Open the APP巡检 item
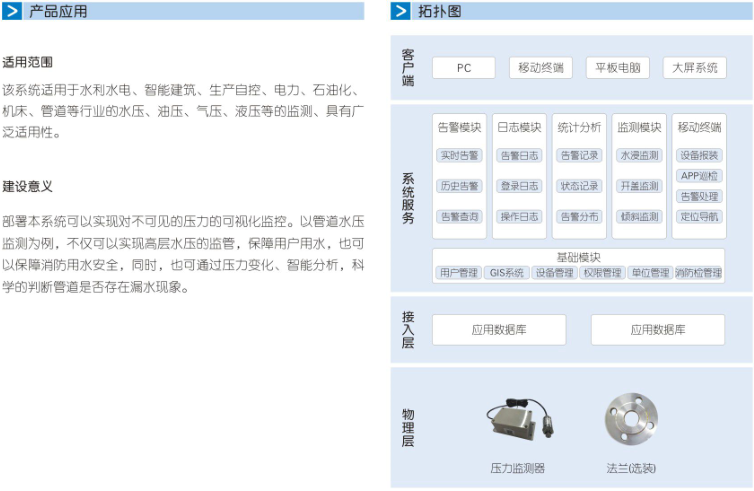 (x=699, y=176)
